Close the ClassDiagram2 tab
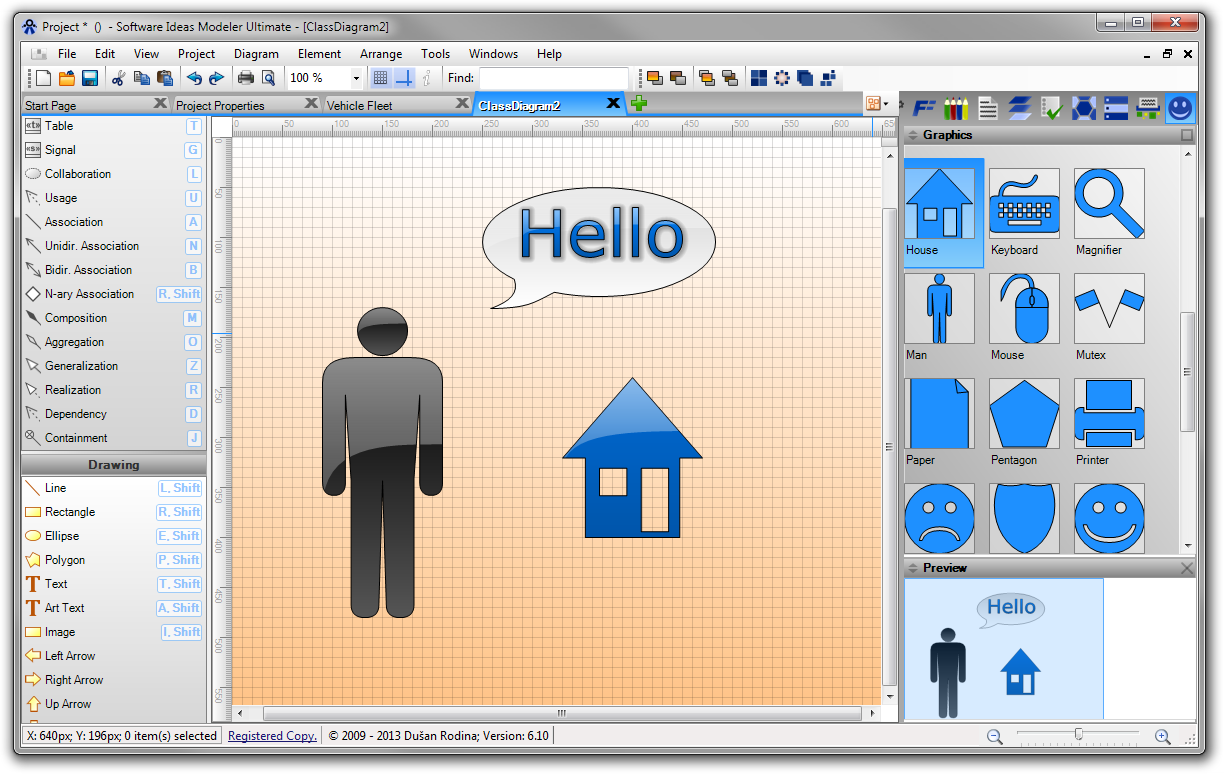 pos(614,104)
